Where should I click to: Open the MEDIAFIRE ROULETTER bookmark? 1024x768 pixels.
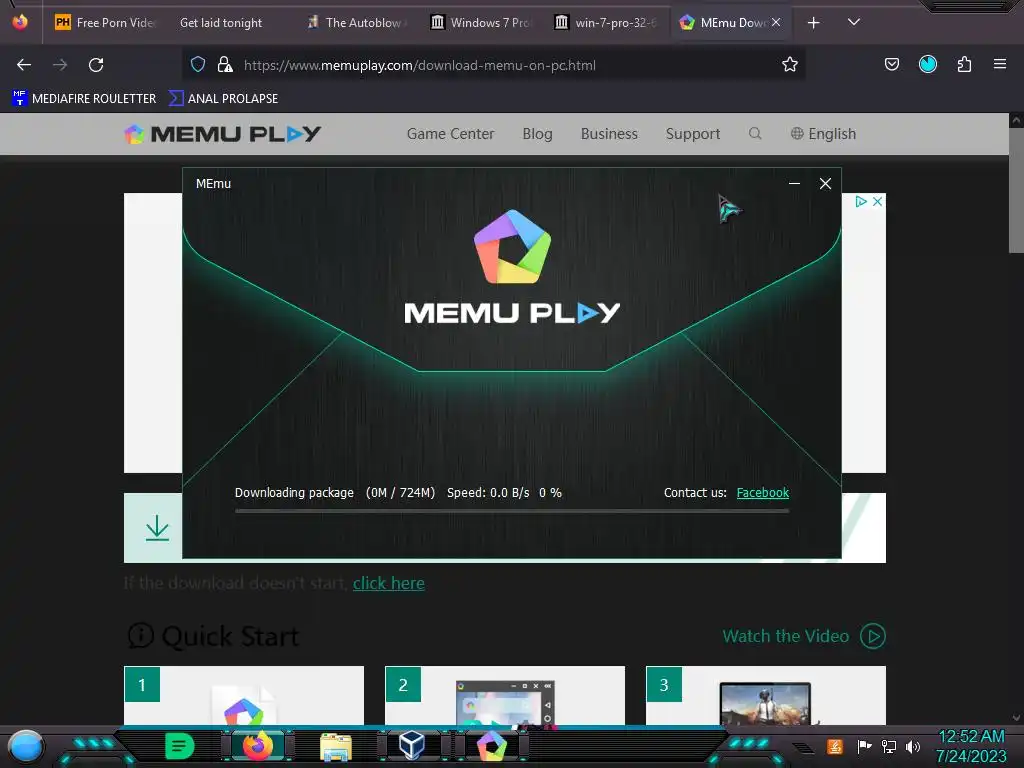84,99
